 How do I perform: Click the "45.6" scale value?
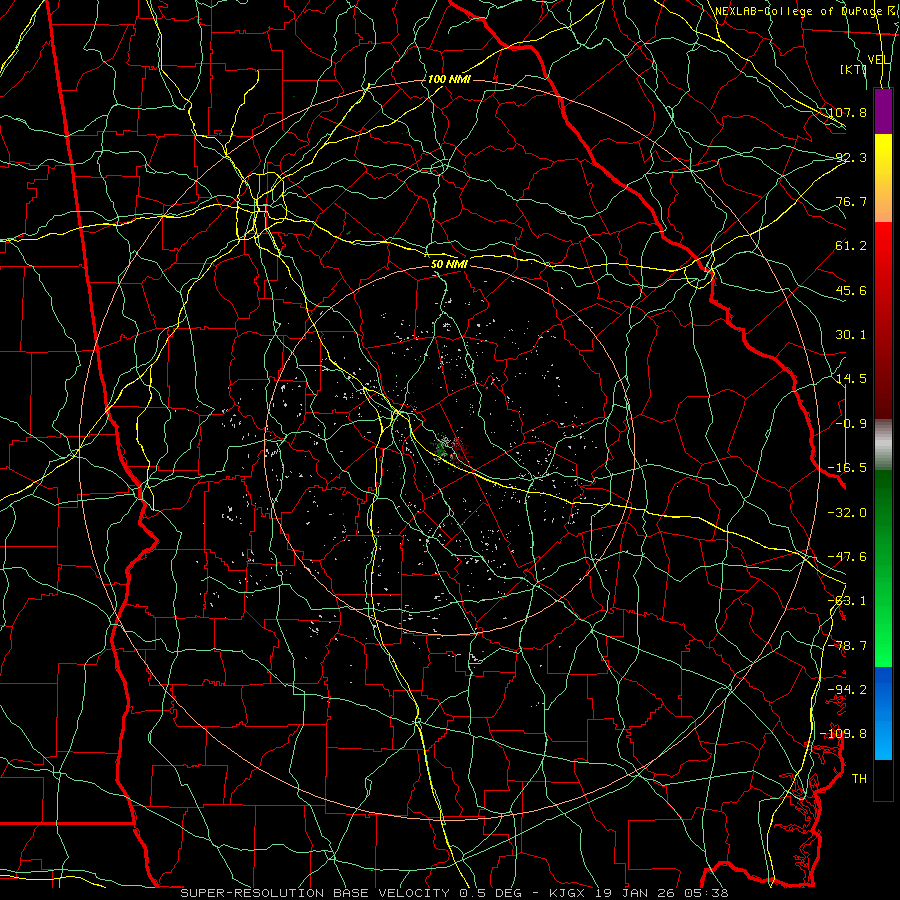tap(851, 290)
